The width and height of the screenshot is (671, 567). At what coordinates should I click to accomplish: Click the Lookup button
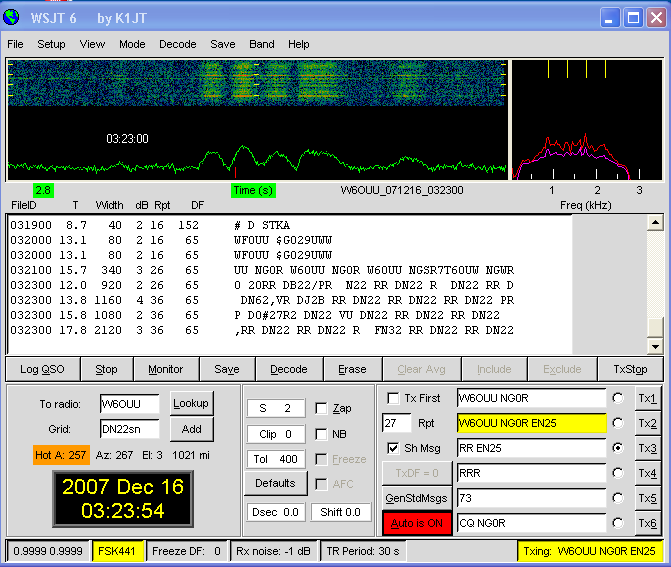click(x=191, y=403)
